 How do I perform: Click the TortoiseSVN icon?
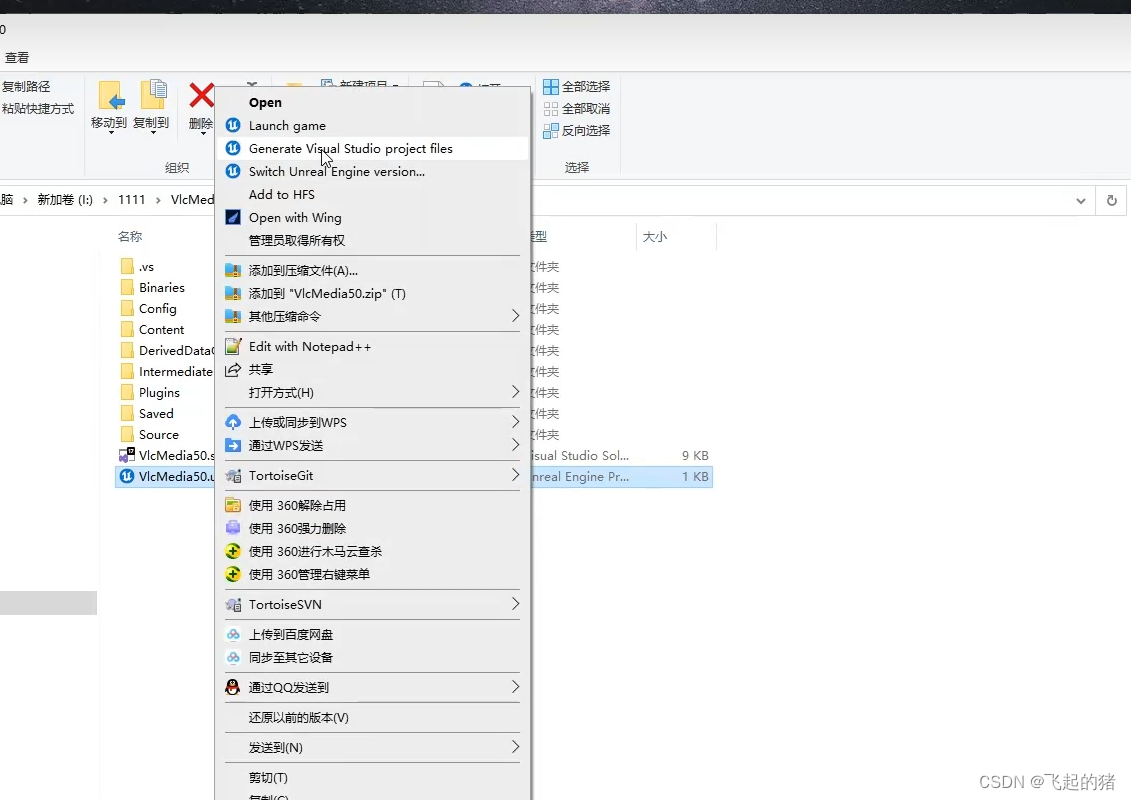pos(233,605)
